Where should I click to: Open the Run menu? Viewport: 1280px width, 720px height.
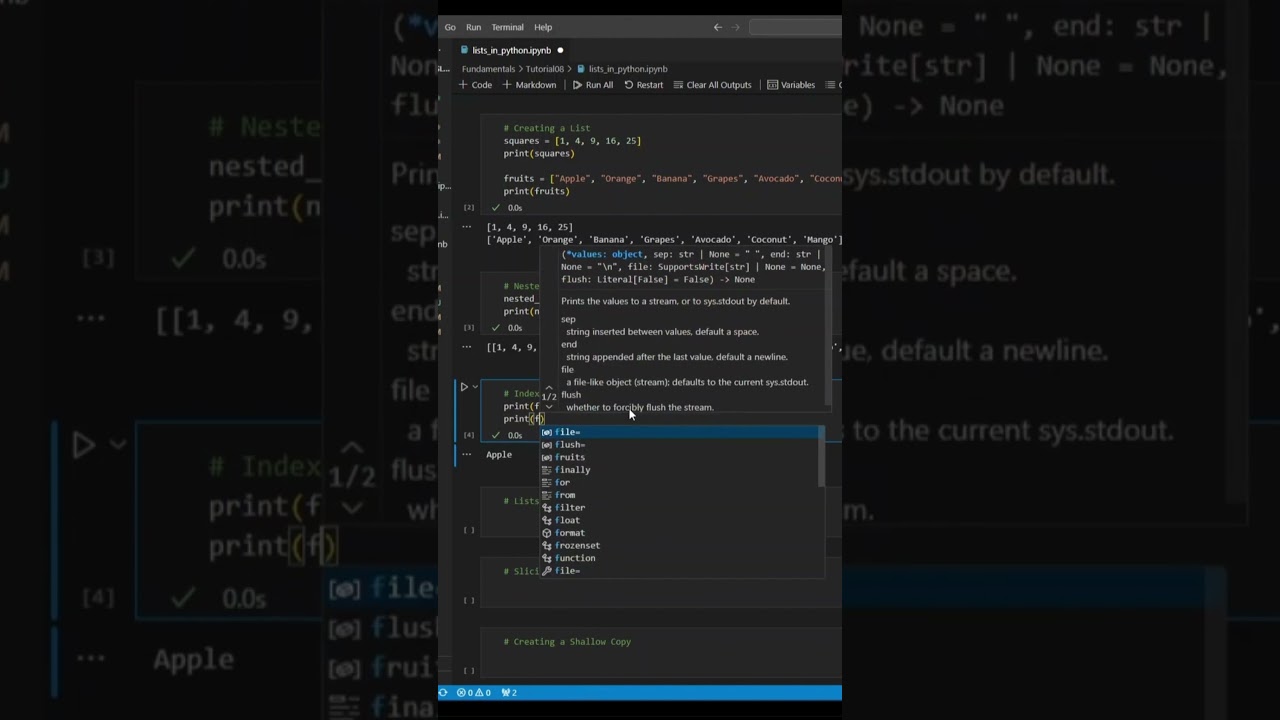(473, 27)
